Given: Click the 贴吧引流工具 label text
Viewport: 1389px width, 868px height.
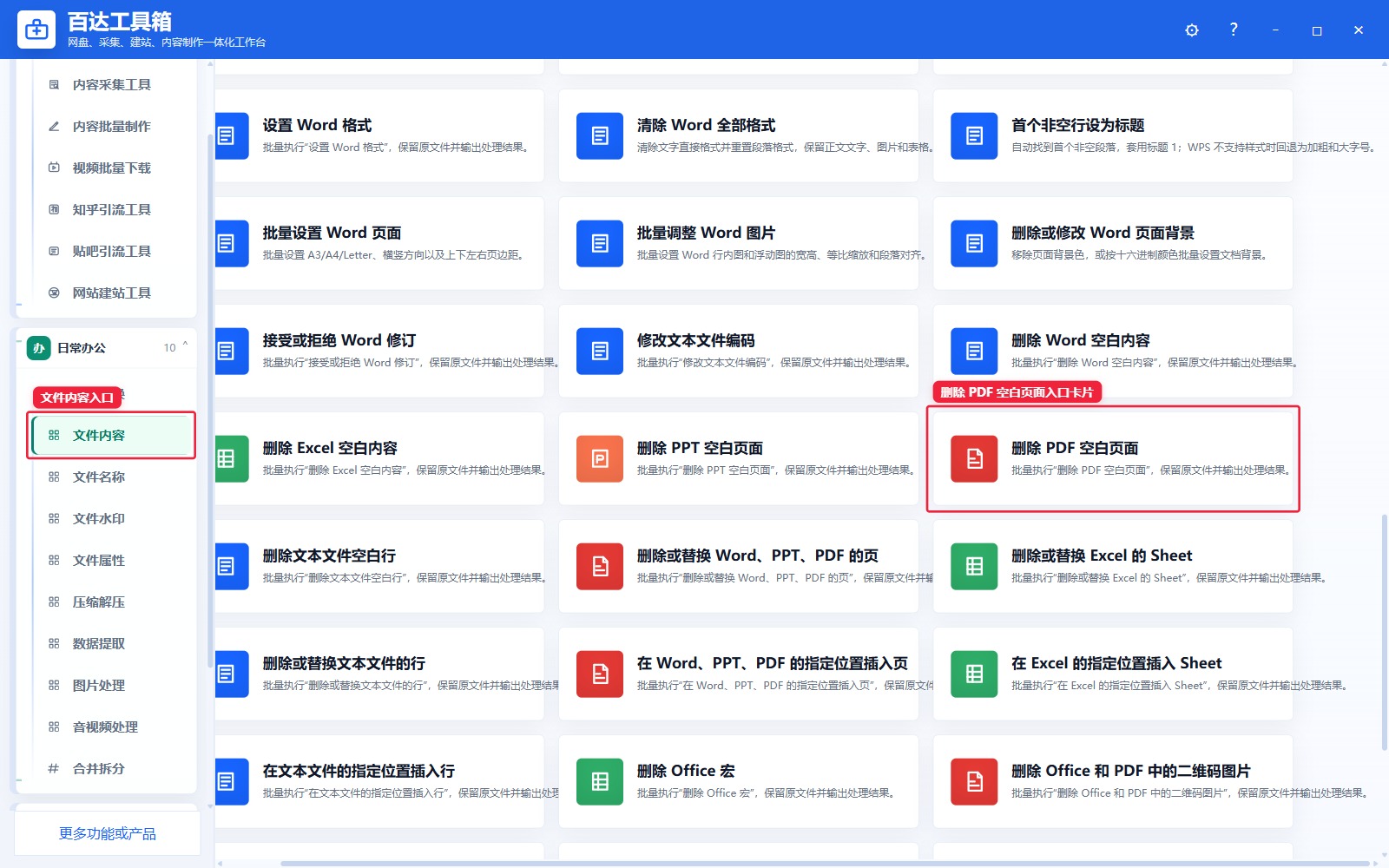Looking at the screenshot, I should pos(111,251).
